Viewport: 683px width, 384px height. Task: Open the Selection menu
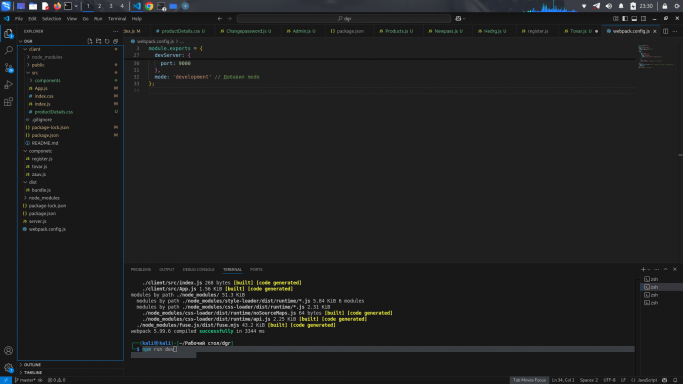pos(51,19)
